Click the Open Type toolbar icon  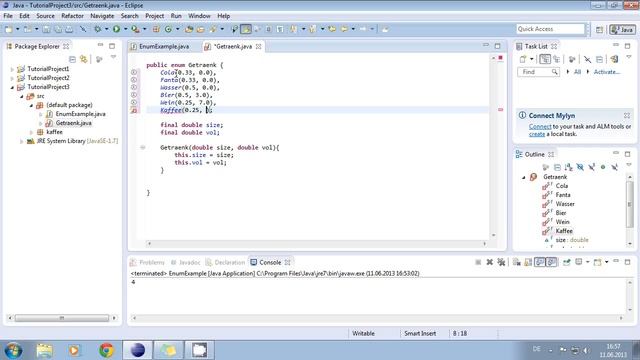[x=189, y=29]
